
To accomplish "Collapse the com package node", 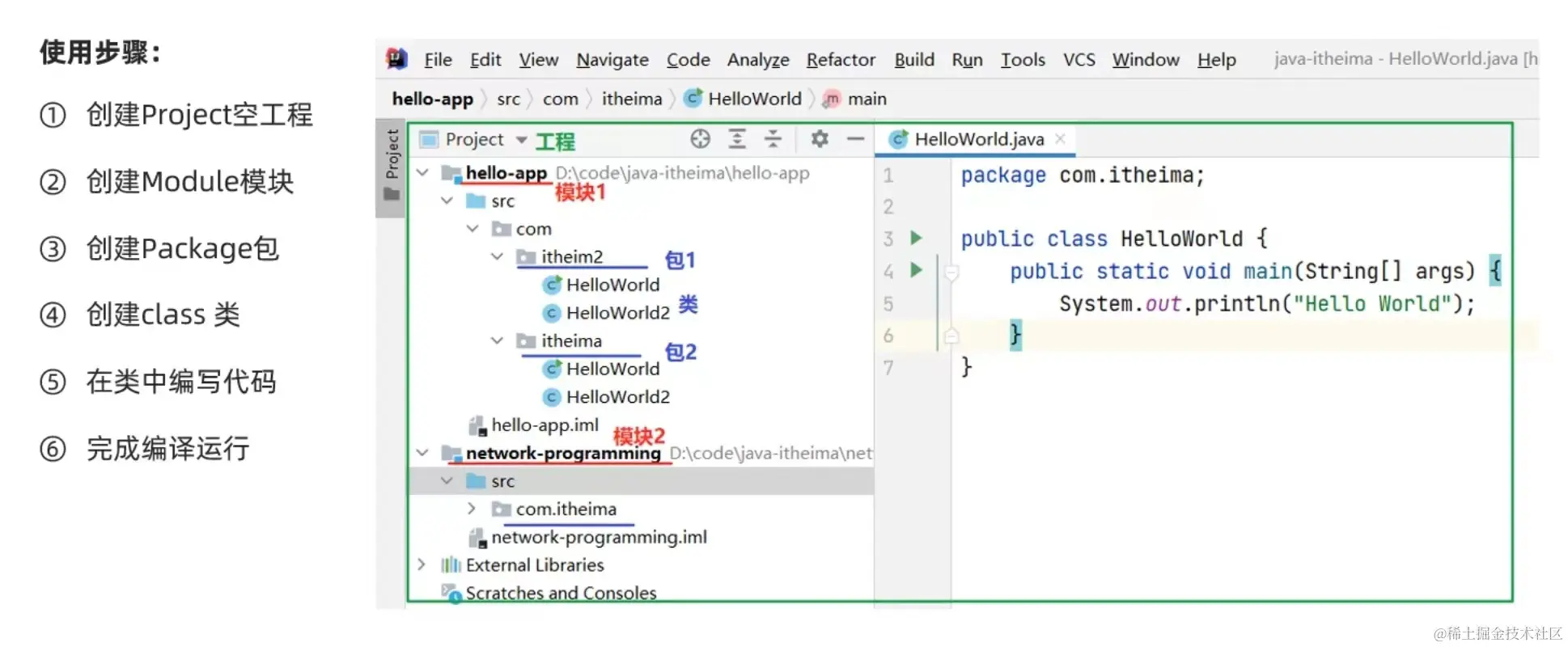I will coord(473,229).
